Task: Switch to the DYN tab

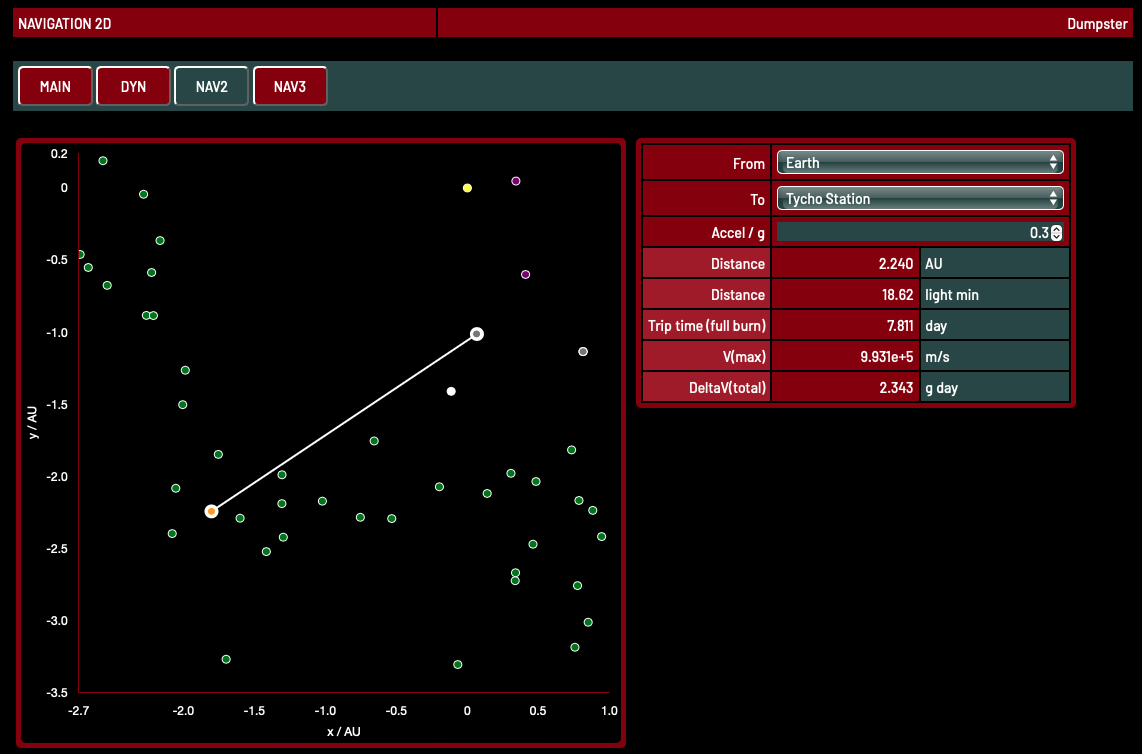Action: point(133,87)
